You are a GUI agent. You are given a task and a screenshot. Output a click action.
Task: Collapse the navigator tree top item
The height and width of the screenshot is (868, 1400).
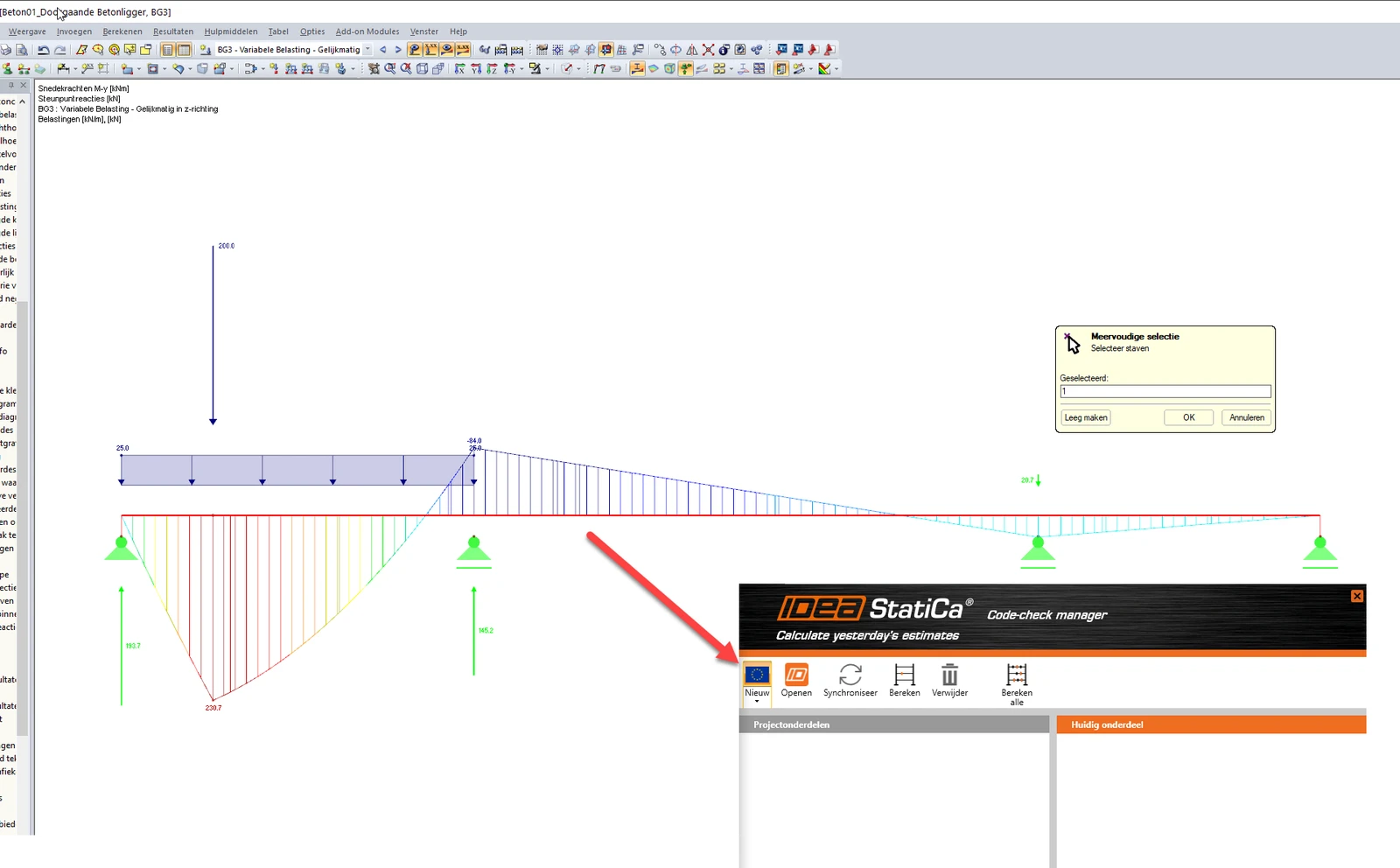coord(22,101)
